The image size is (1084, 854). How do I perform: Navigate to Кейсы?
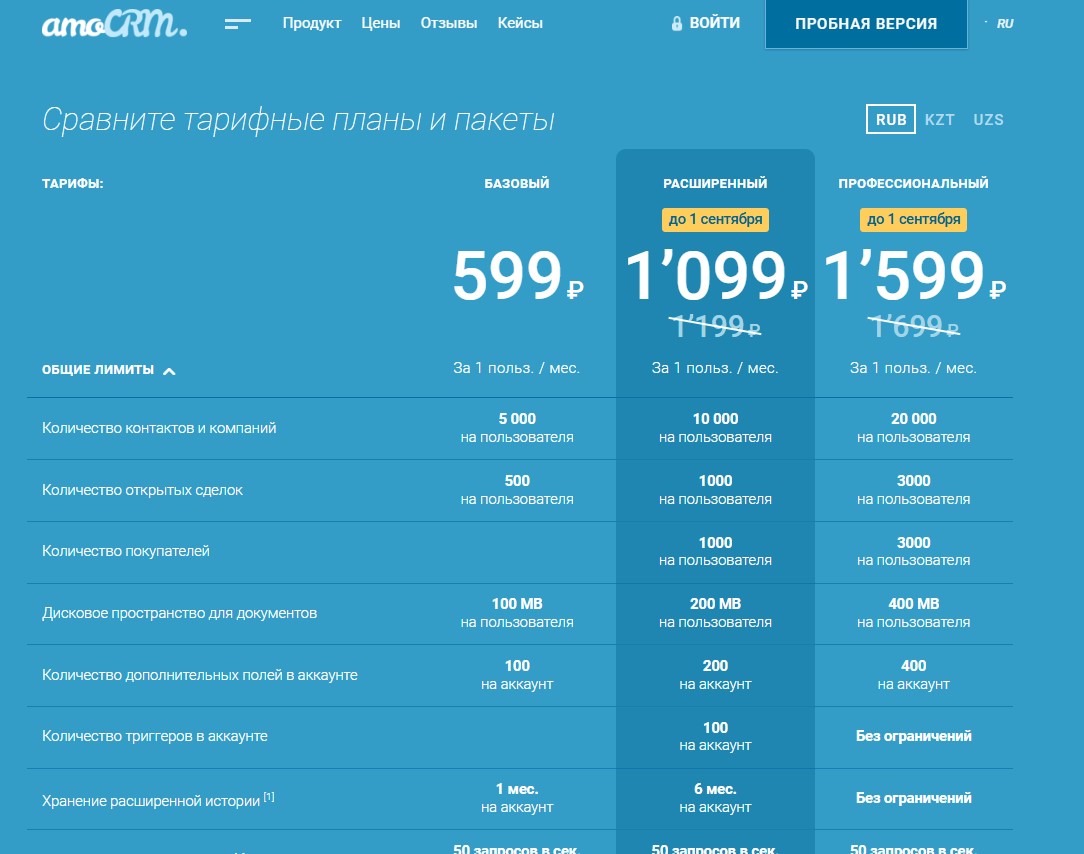click(520, 23)
